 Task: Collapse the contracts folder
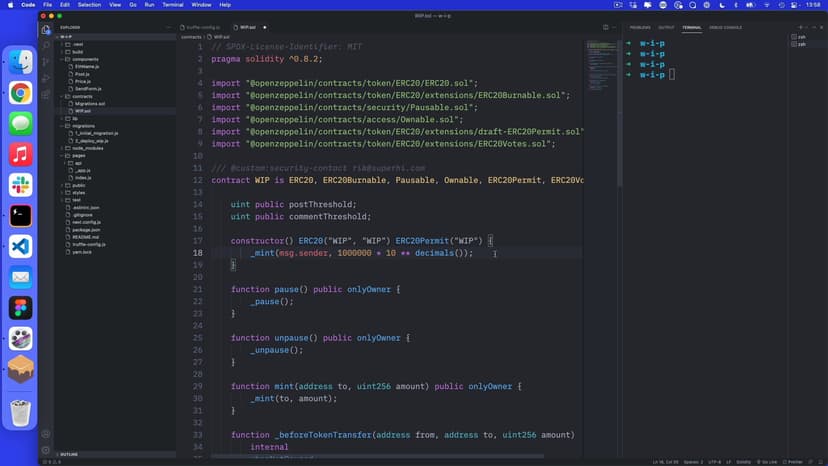pos(82,96)
